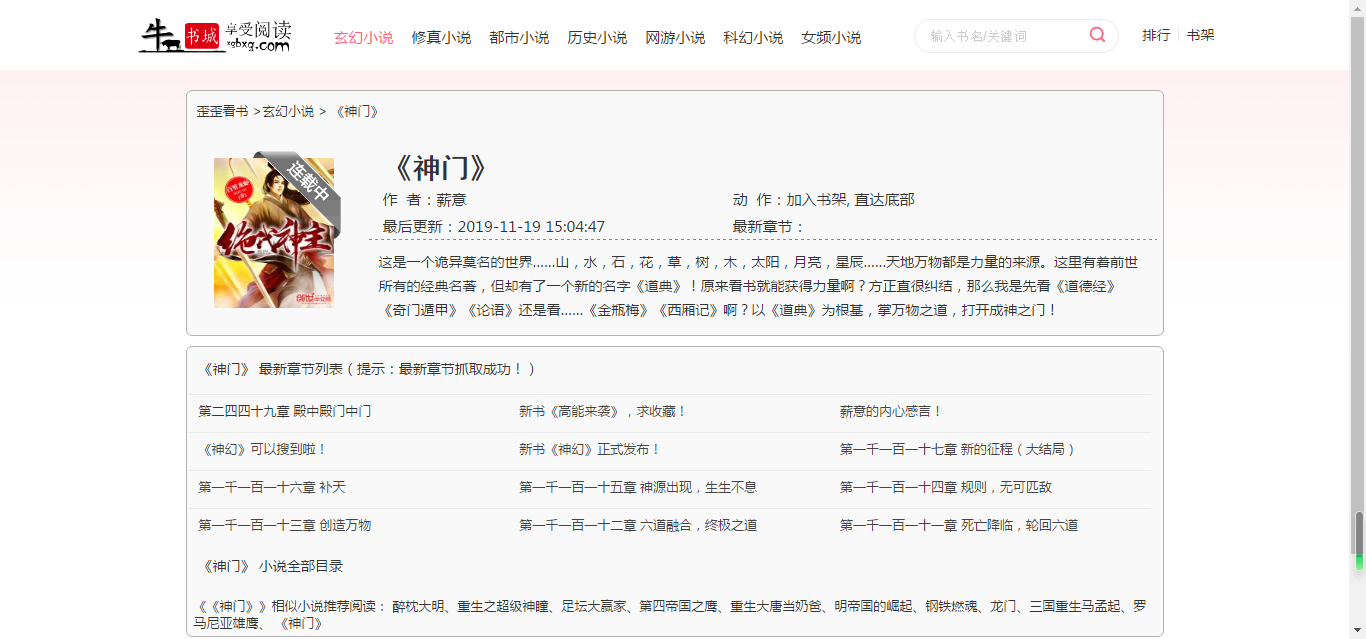The image size is (1366, 639).
Task: Open recommended novel 龙门
Action: (1003, 606)
